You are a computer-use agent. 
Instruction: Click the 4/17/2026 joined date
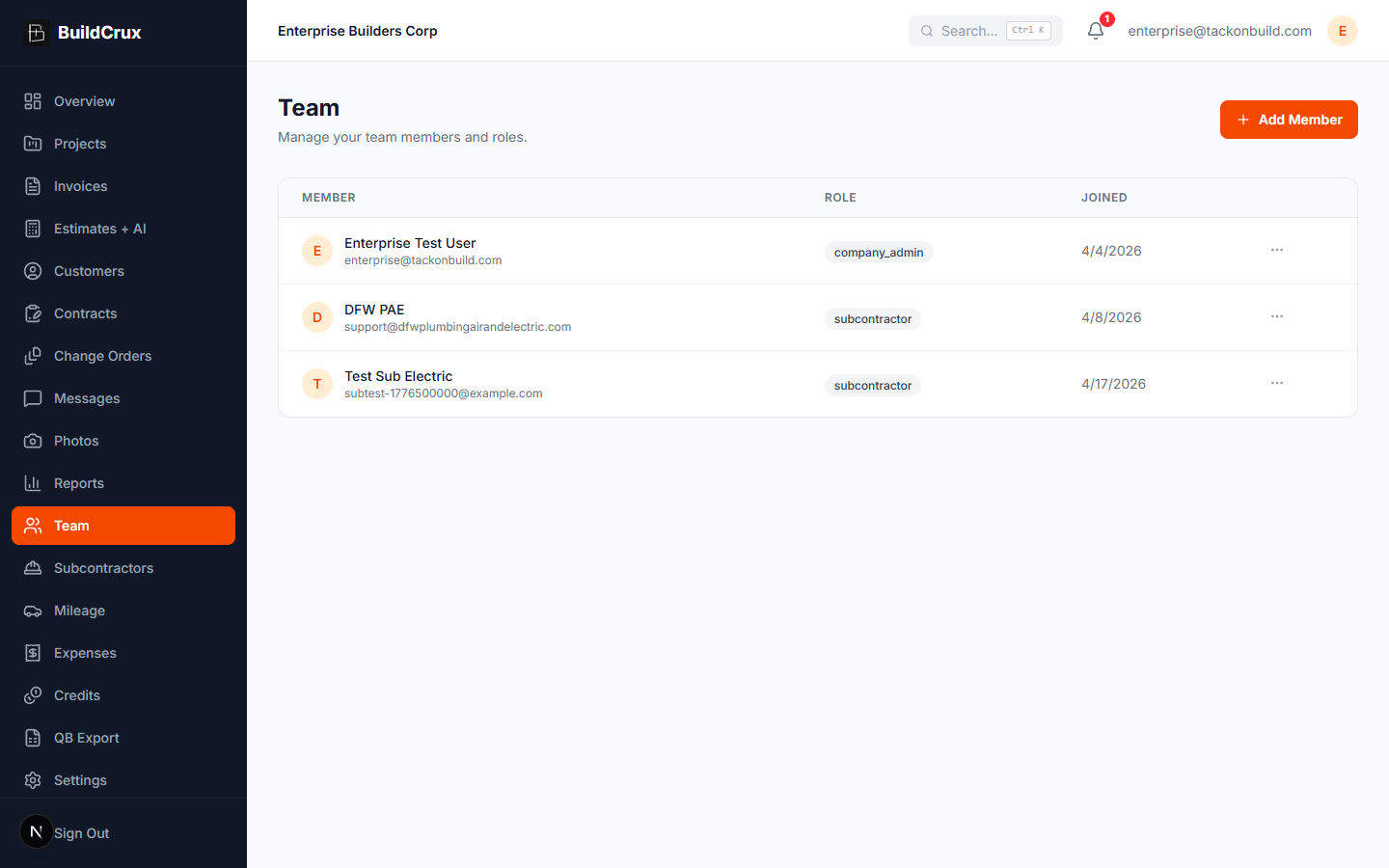[x=1114, y=384]
